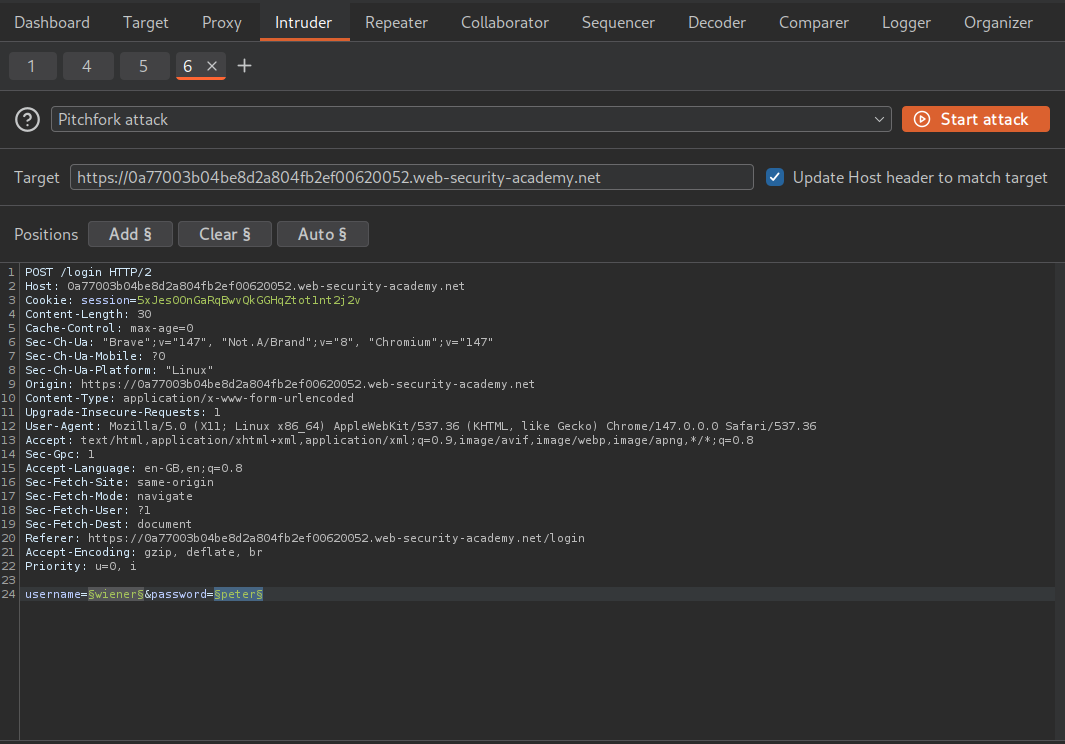Select the Decoder tab
Viewport: 1065px width, 744px height.
point(717,22)
